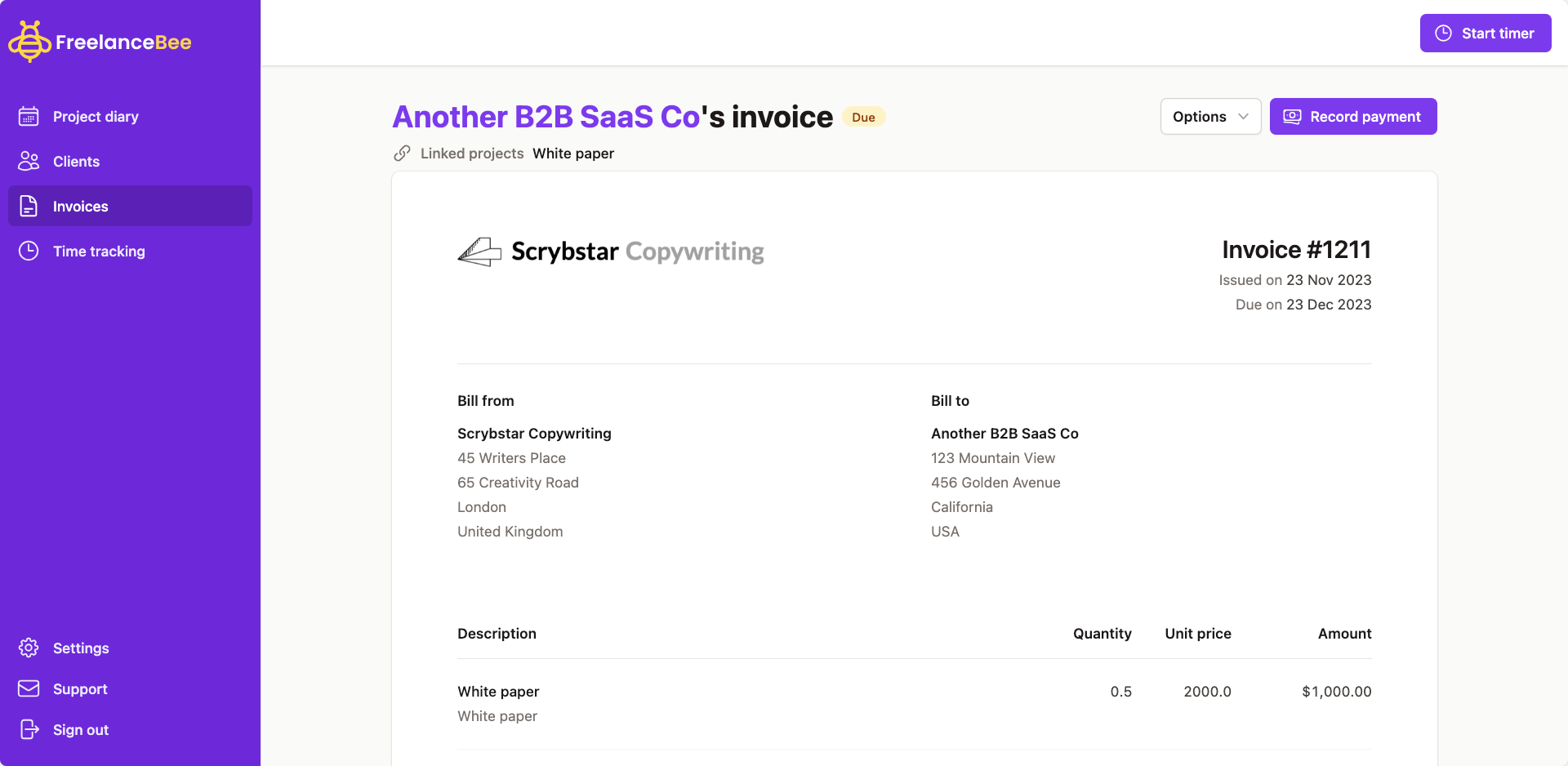Open the linked White paper project

click(x=572, y=154)
